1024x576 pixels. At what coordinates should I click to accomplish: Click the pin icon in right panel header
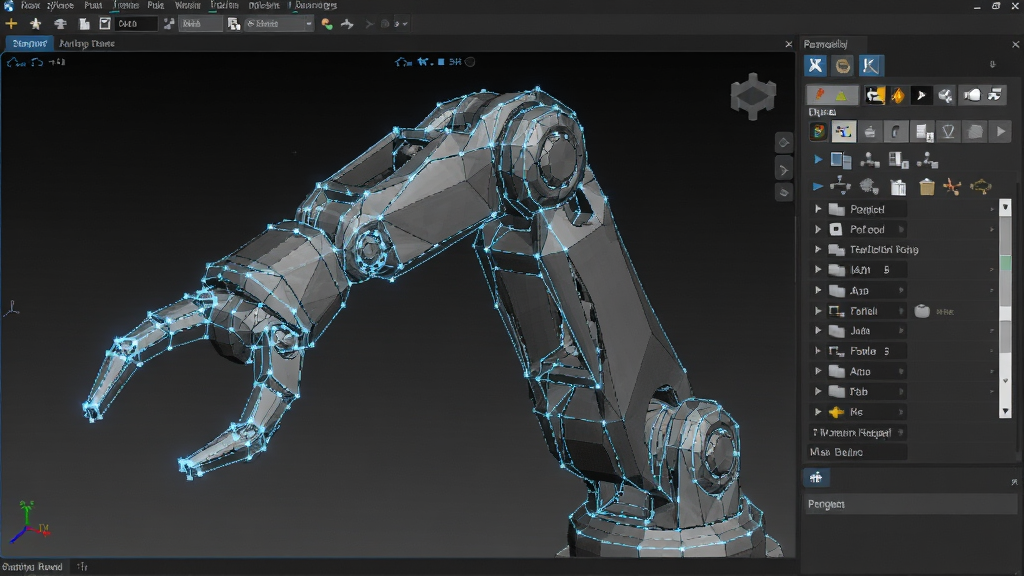click(x=993, y=65)
